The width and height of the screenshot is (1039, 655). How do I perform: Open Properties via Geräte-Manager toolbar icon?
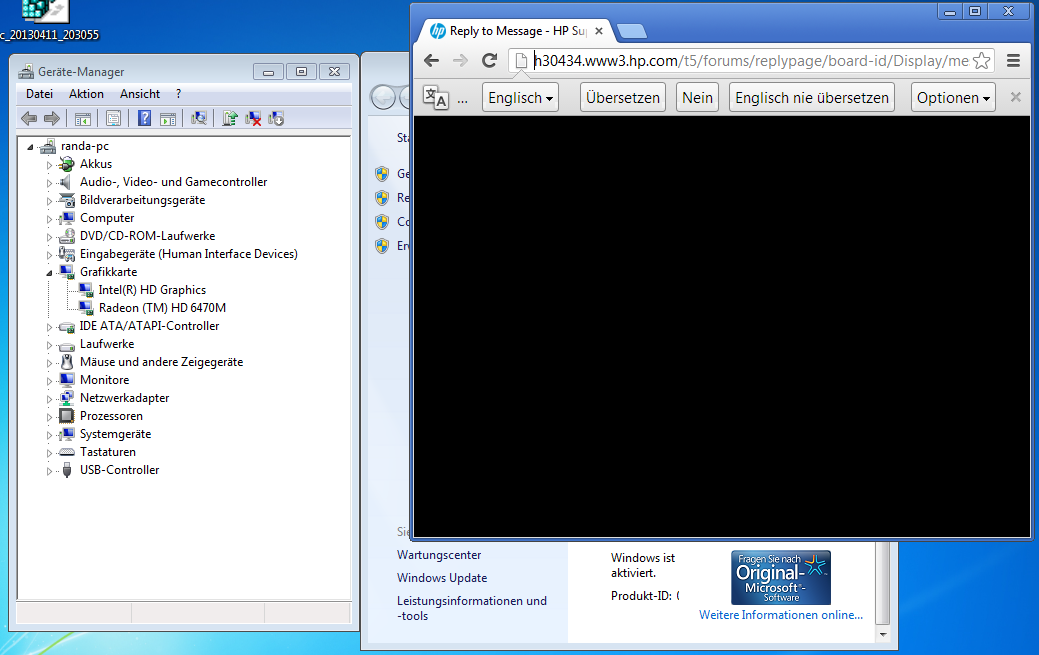coord(113,119)
